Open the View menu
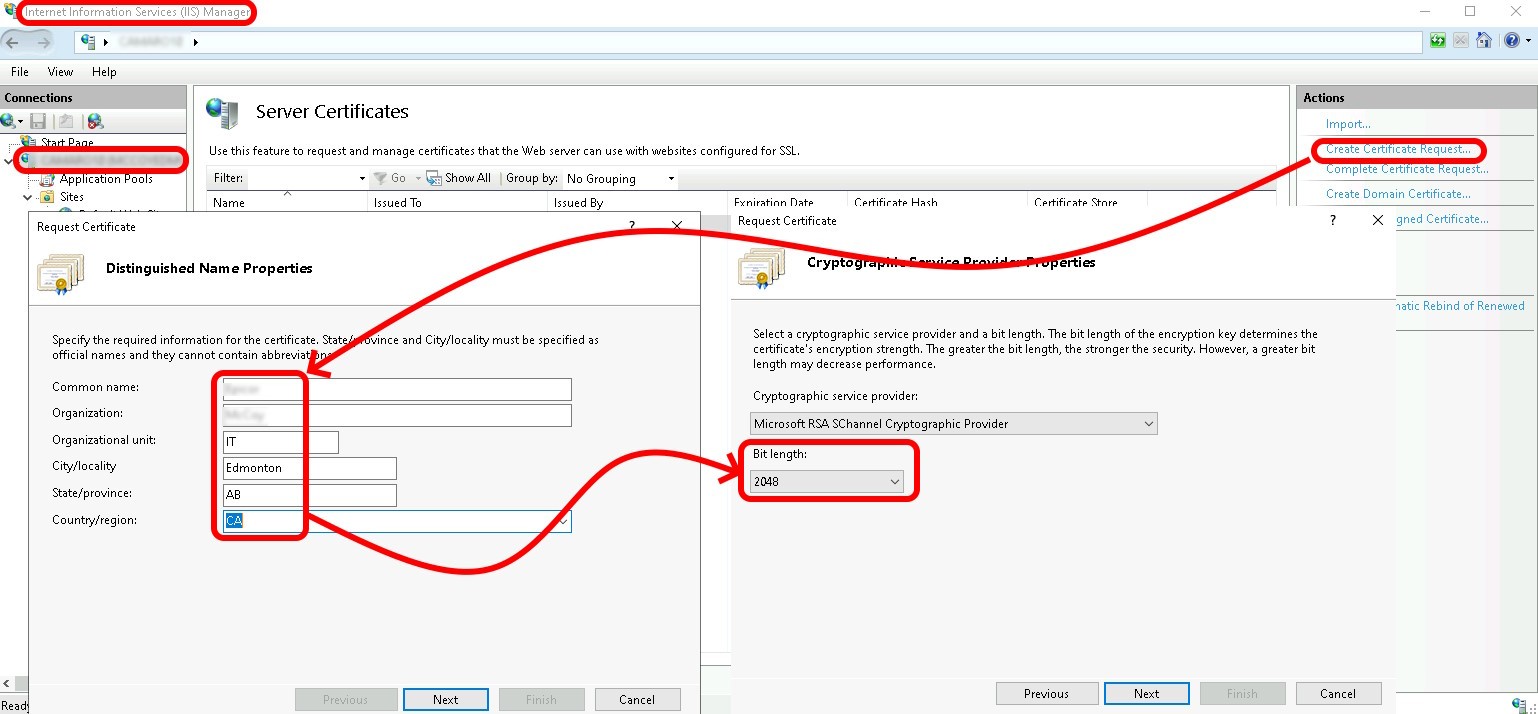This screenshot has height=714, width=1538. tap(59, 71)
